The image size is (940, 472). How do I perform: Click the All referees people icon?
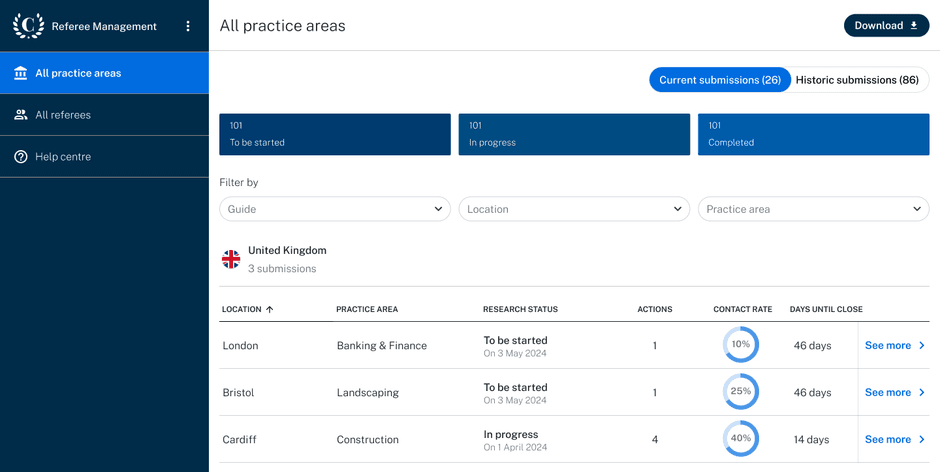pos(21,115)
